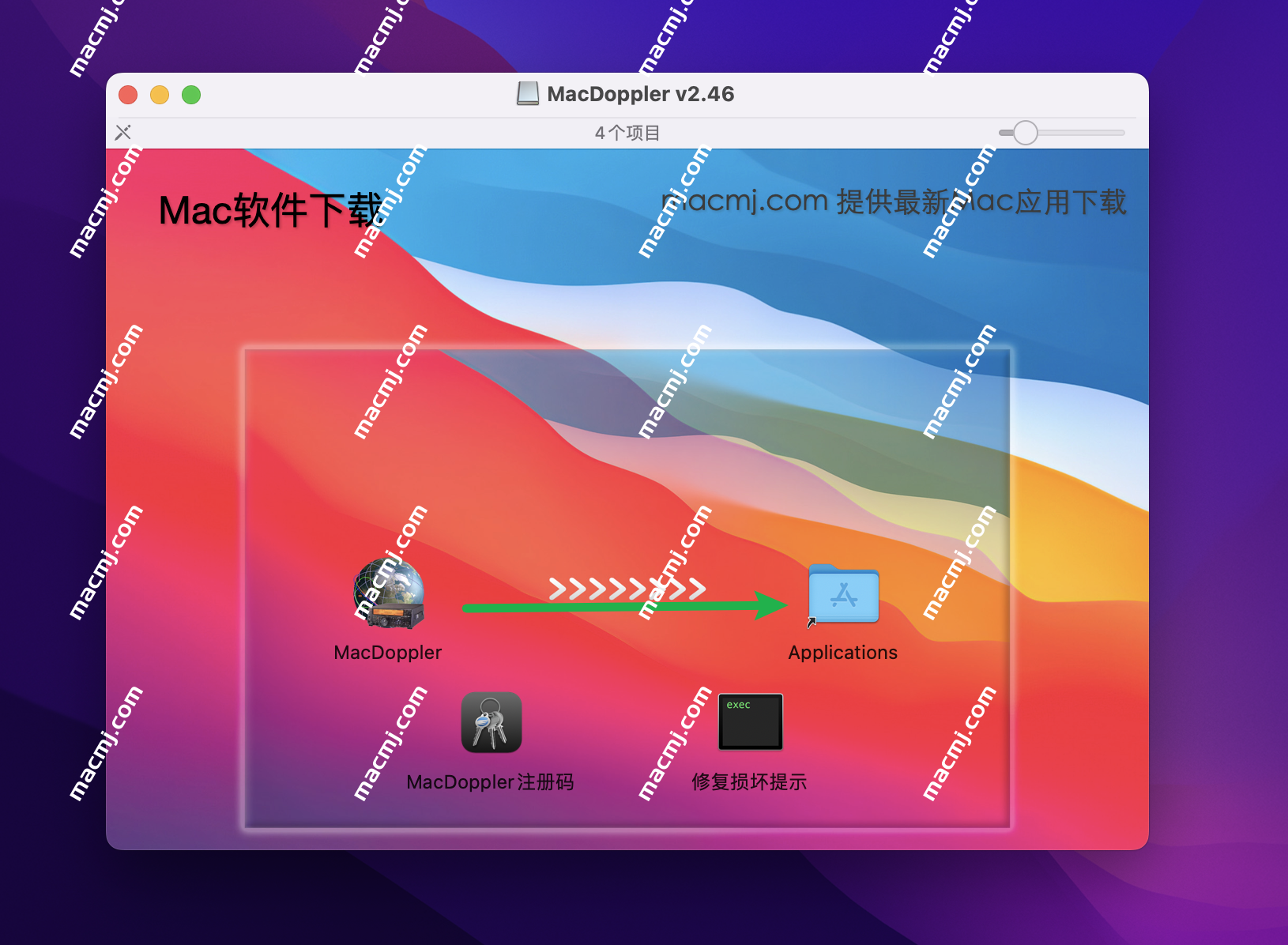Click the 4个项目 item count text
The image size is (1288, 945).
click(627, 133)
